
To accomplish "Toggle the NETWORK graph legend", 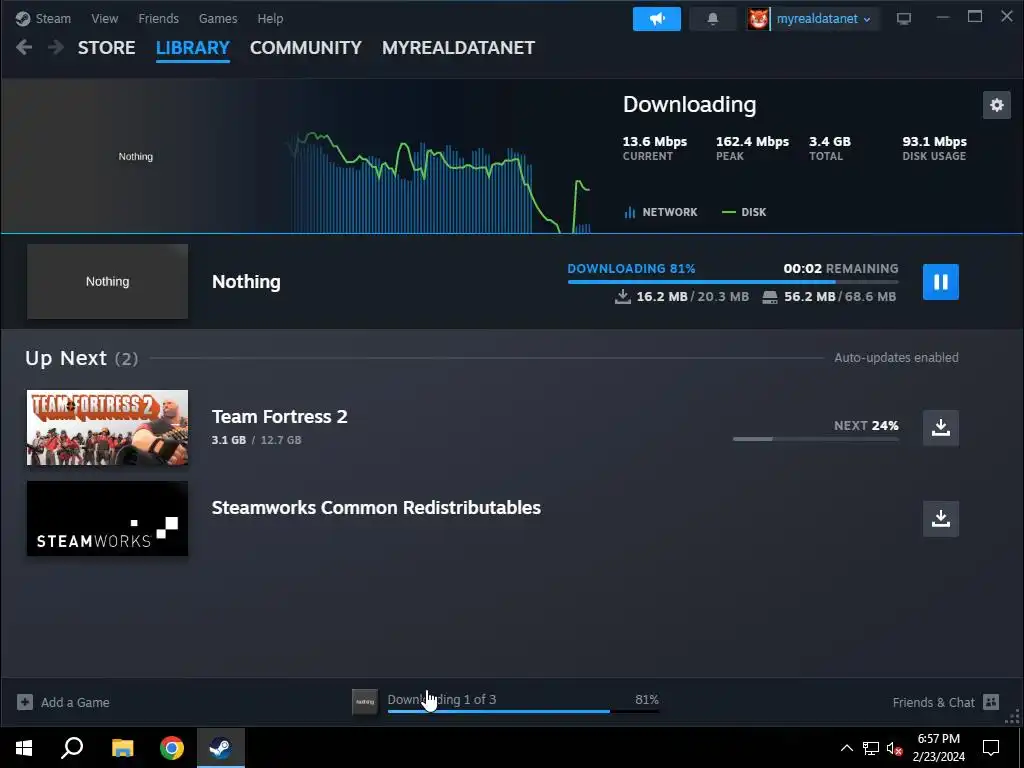I will coord(661,212).
